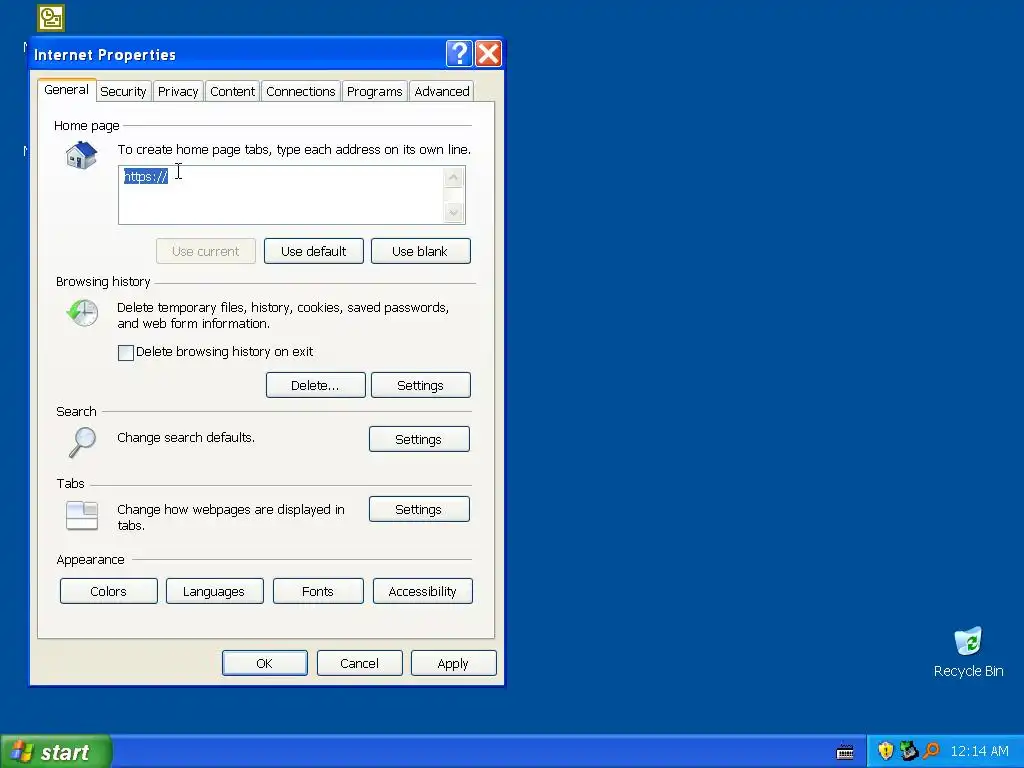Screen dimensions: 1024x768
Task: Open Tabs Settings button
Action: click(419, 509)
